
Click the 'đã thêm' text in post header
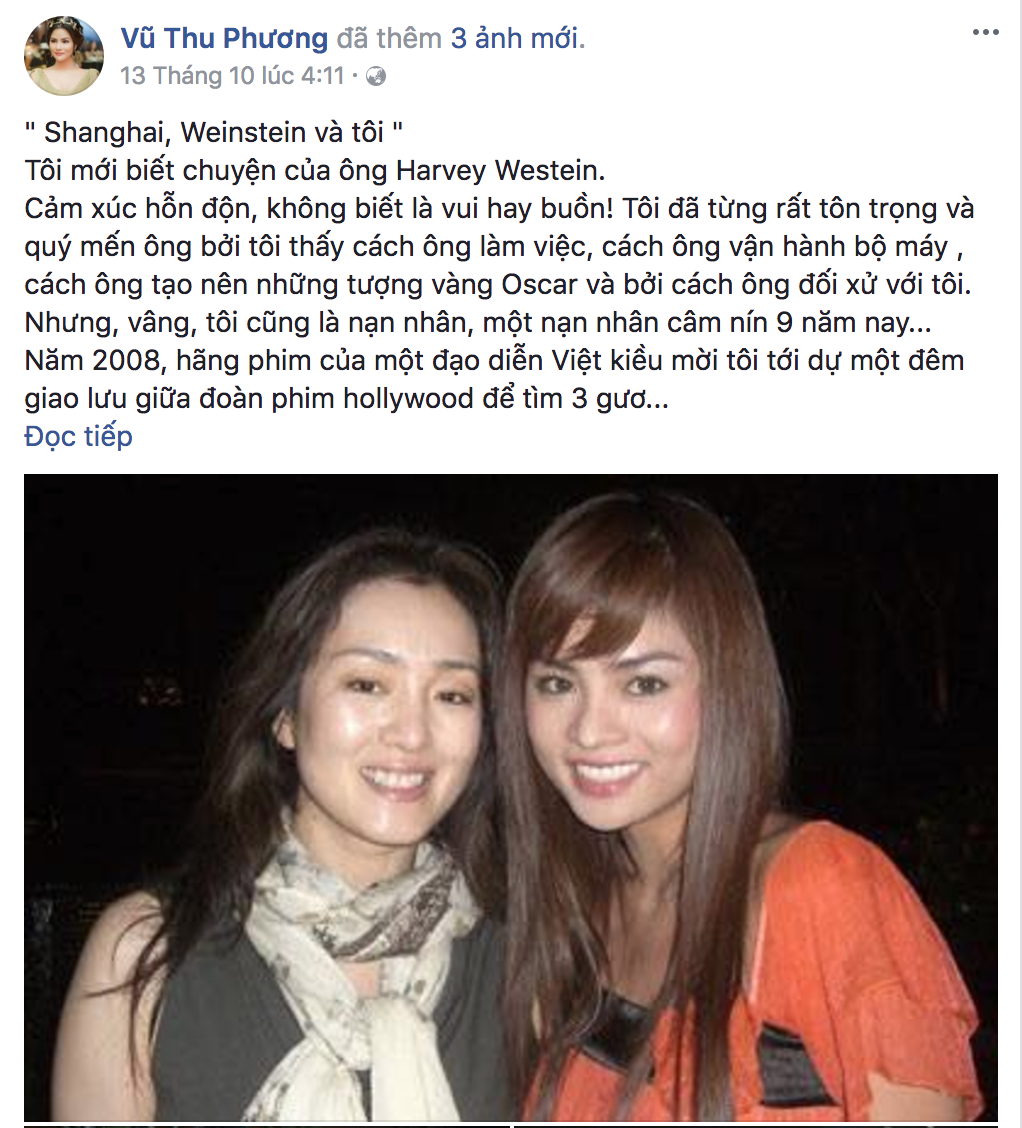tap(389, 38)
